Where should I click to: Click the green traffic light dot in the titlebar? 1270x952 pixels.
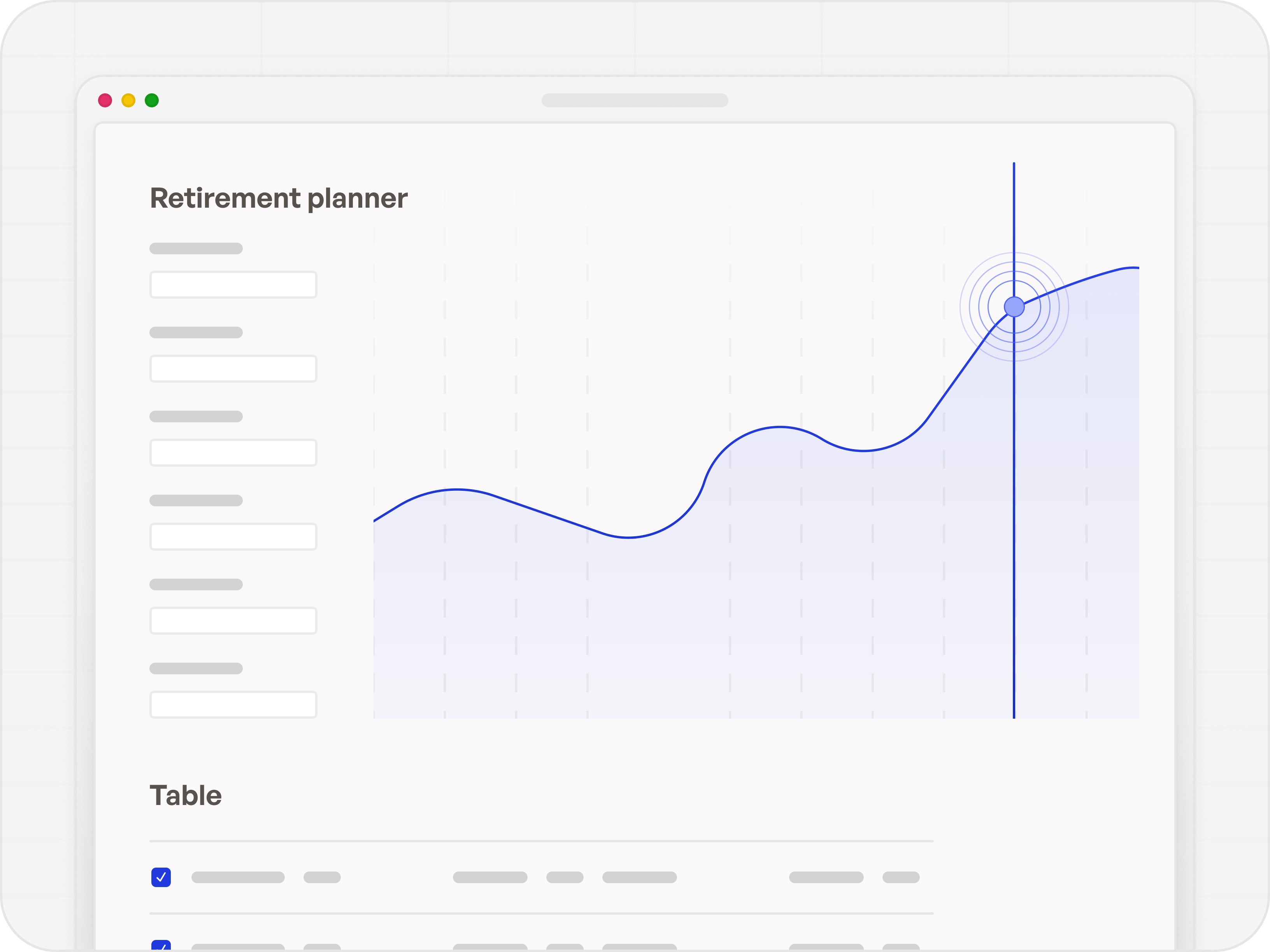tap(152, 100)
